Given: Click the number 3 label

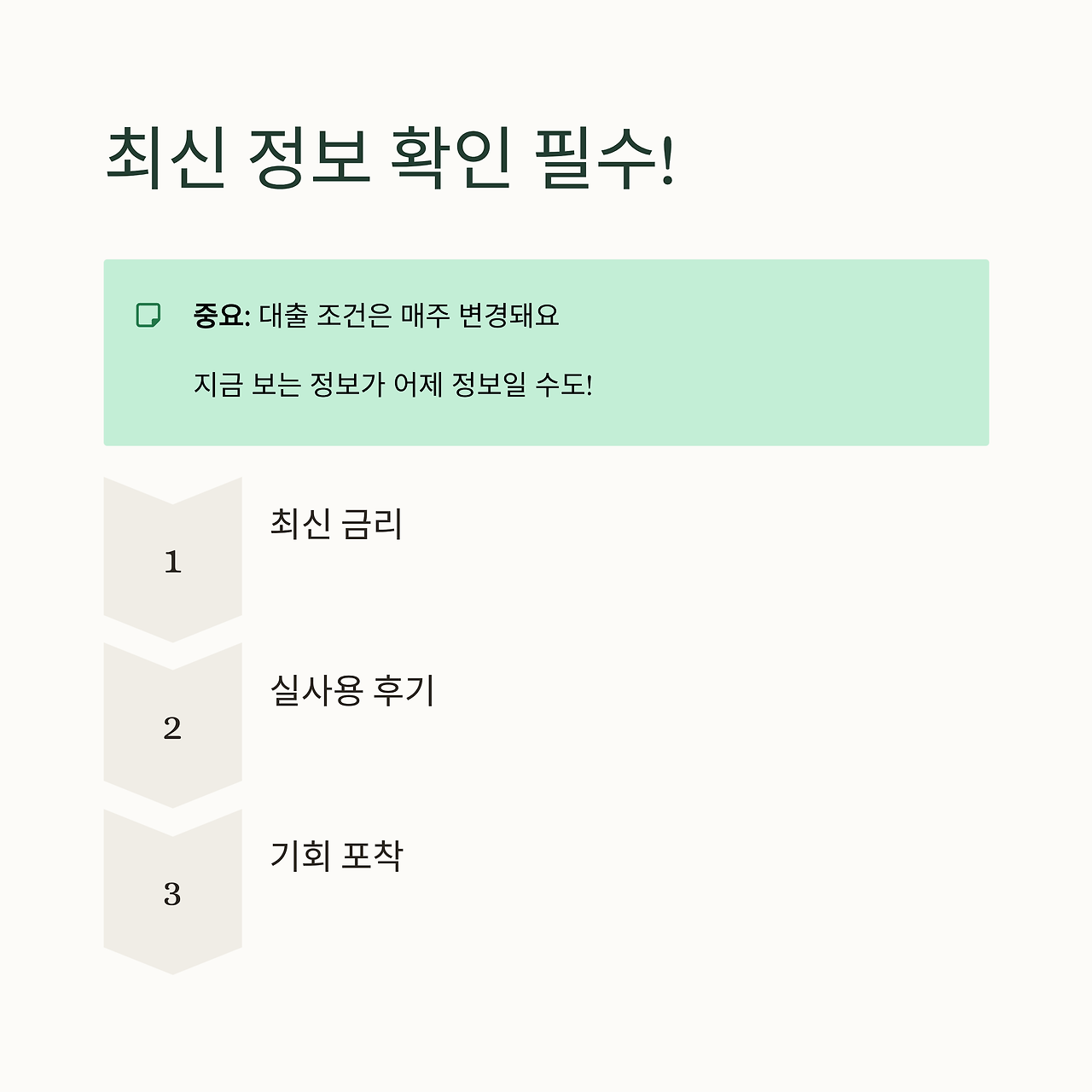Looking at the screenshot, I should click(172, 894).
